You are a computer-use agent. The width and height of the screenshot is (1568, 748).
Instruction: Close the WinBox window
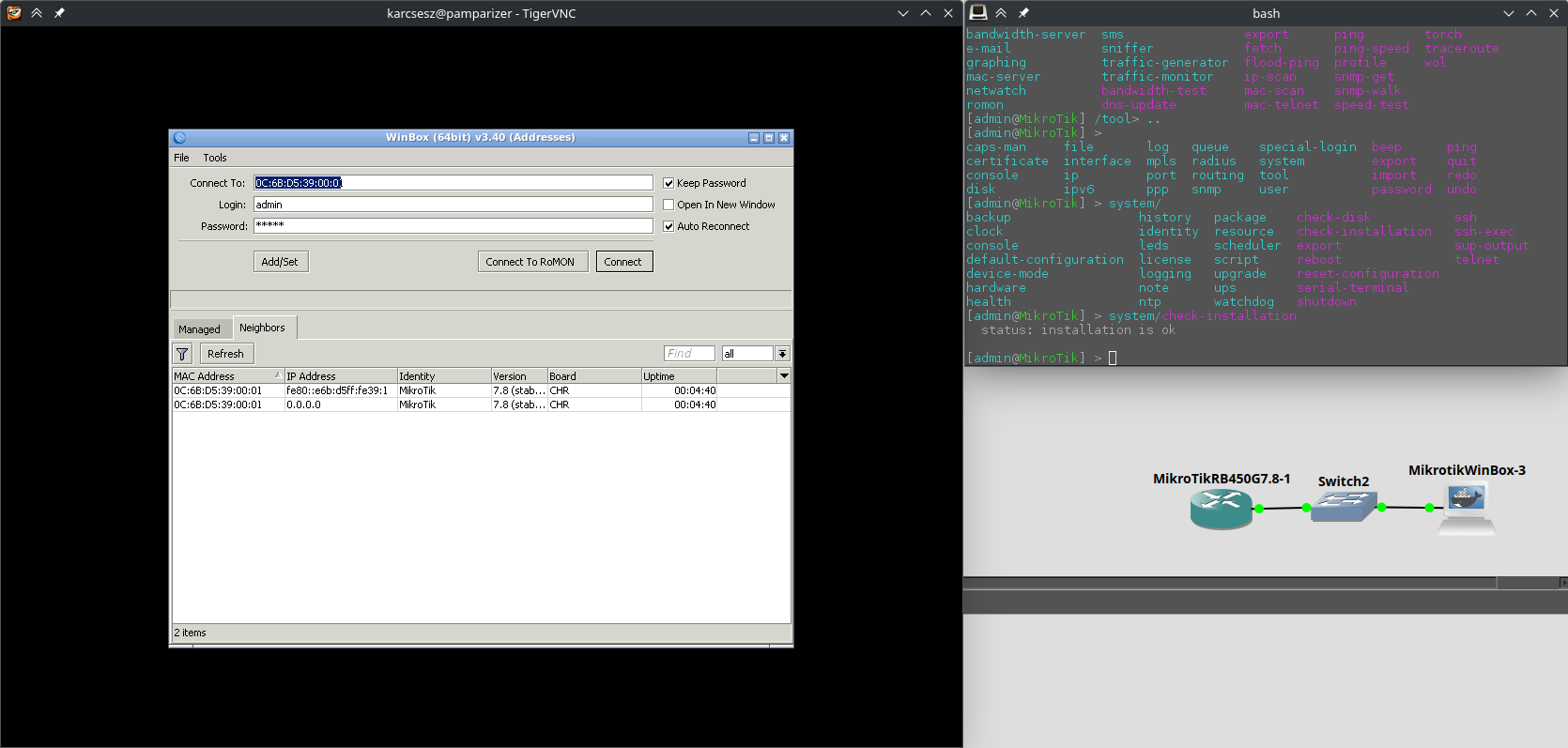(784, 138)
